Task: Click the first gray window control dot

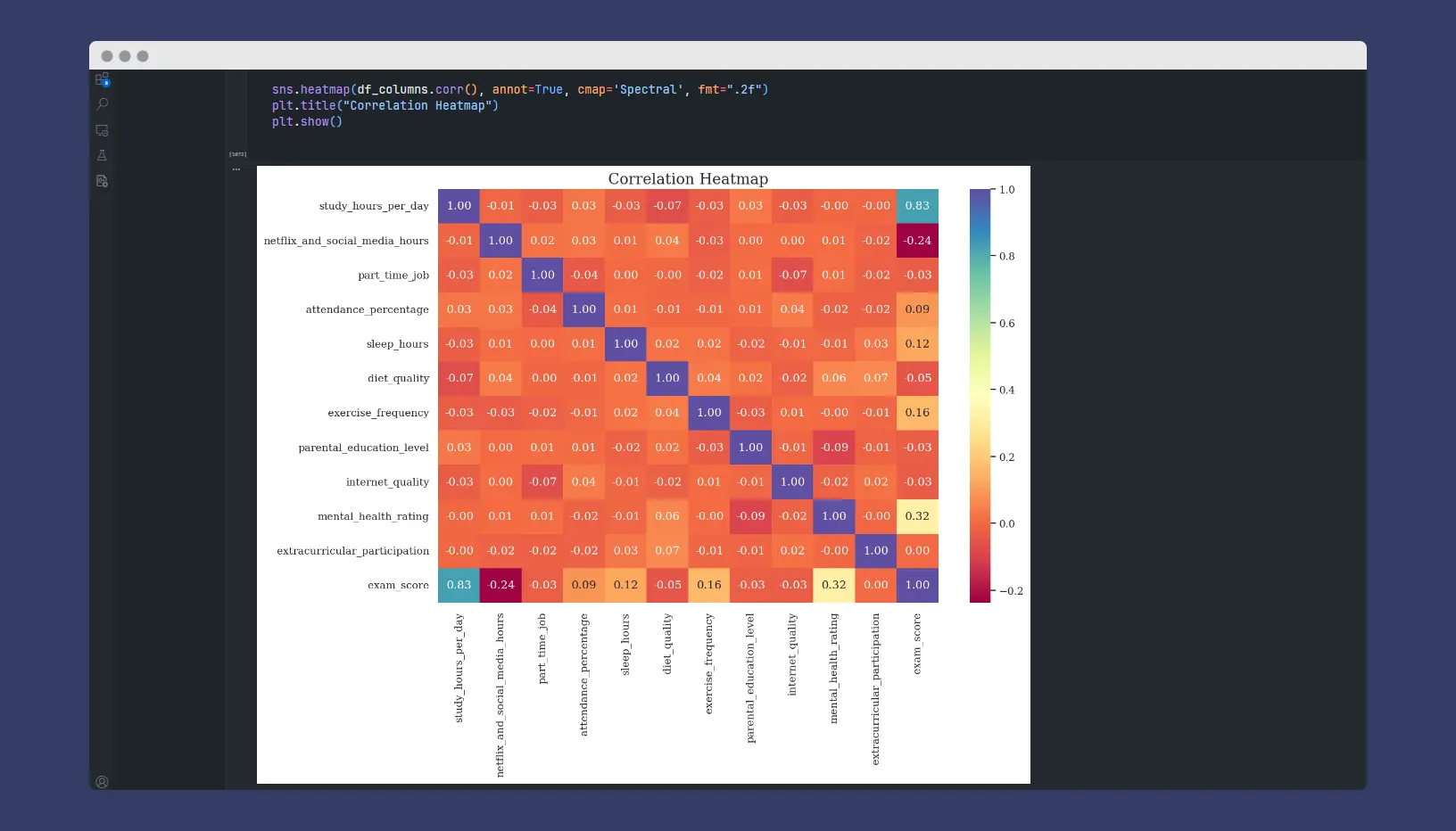Action: 107,56
